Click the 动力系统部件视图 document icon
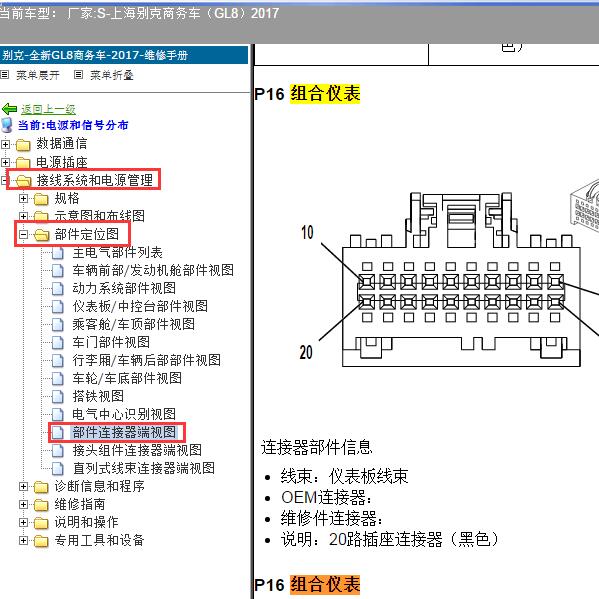The image size is (599, 599). coord(58,289)
